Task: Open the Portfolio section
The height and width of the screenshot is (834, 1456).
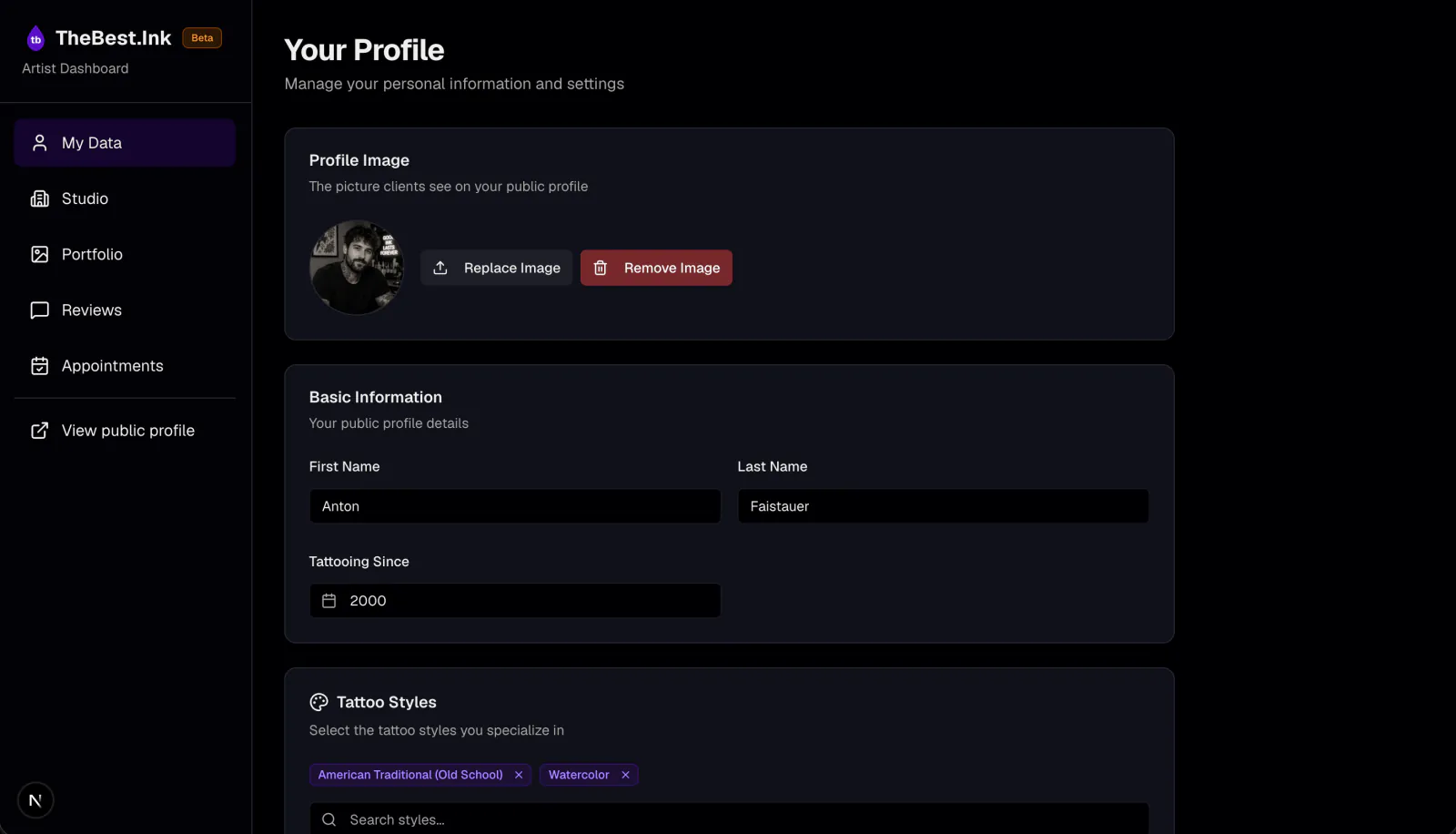Action: click(125, 254)
